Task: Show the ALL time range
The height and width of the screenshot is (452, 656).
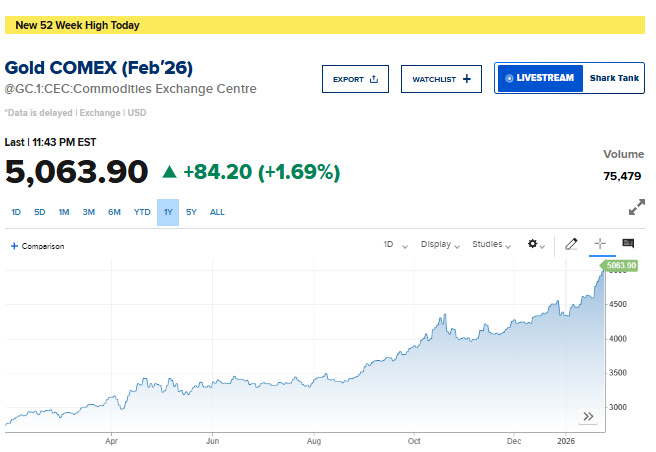Action: (x=217, y=212)
